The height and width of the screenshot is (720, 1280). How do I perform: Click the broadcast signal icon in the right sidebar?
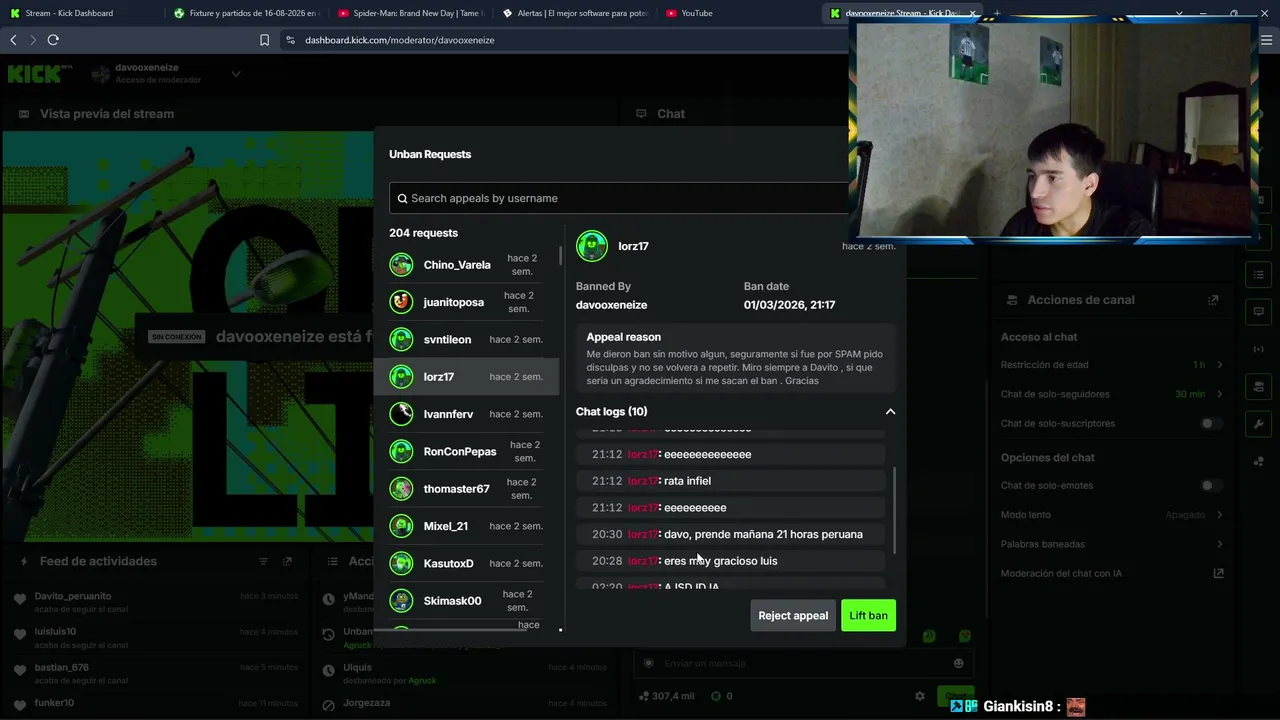(x=1258, y=349)
